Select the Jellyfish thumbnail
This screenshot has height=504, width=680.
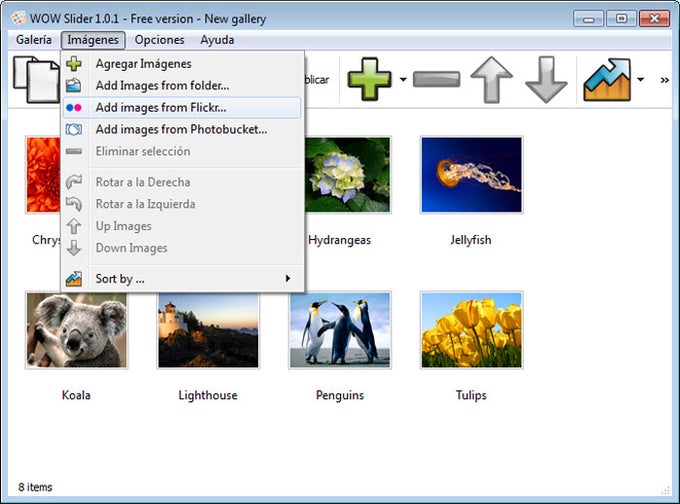click(x=471, y=175)
